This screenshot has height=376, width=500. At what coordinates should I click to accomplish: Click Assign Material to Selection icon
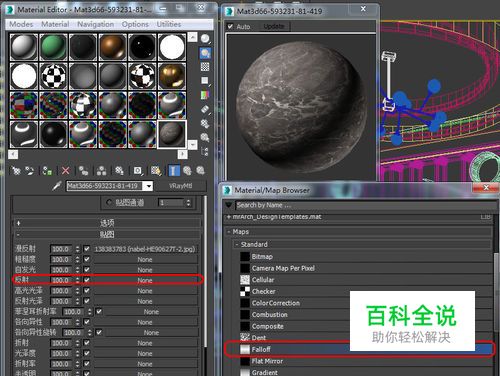tap(47, 171)
